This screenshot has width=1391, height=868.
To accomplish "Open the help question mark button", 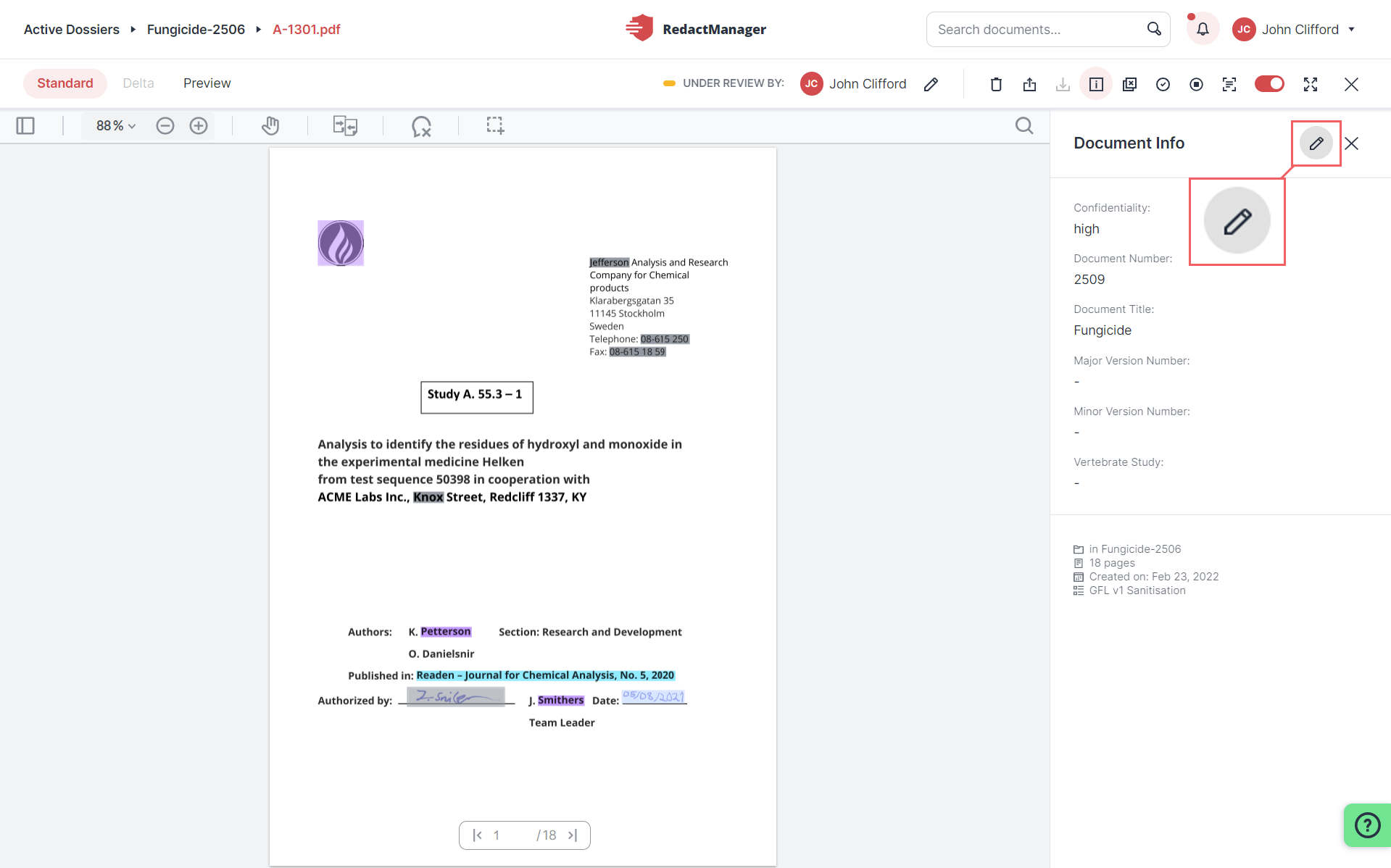I will (1367, 825).
